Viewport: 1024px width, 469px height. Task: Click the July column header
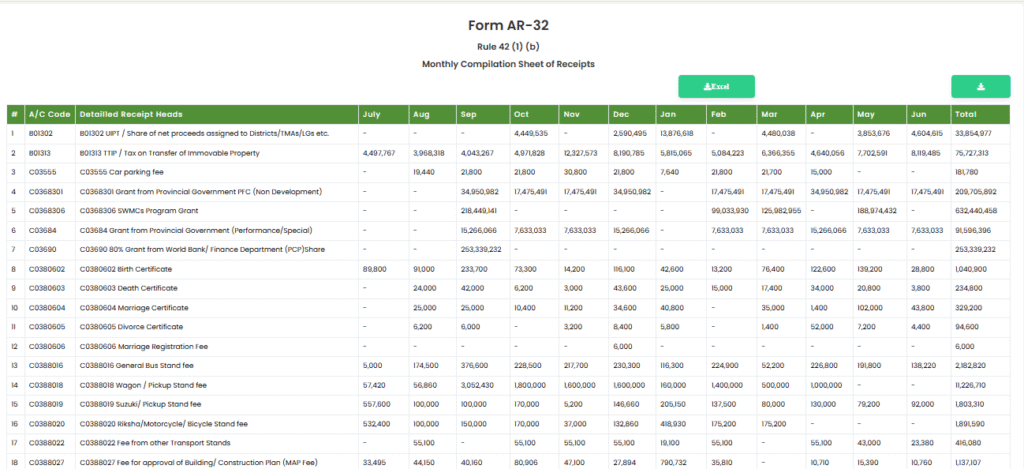click(x=371, y=114)
